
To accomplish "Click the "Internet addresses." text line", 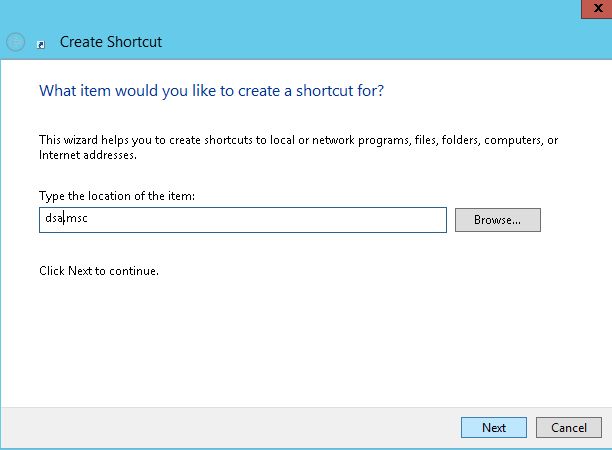I will (x=87, y=155).
